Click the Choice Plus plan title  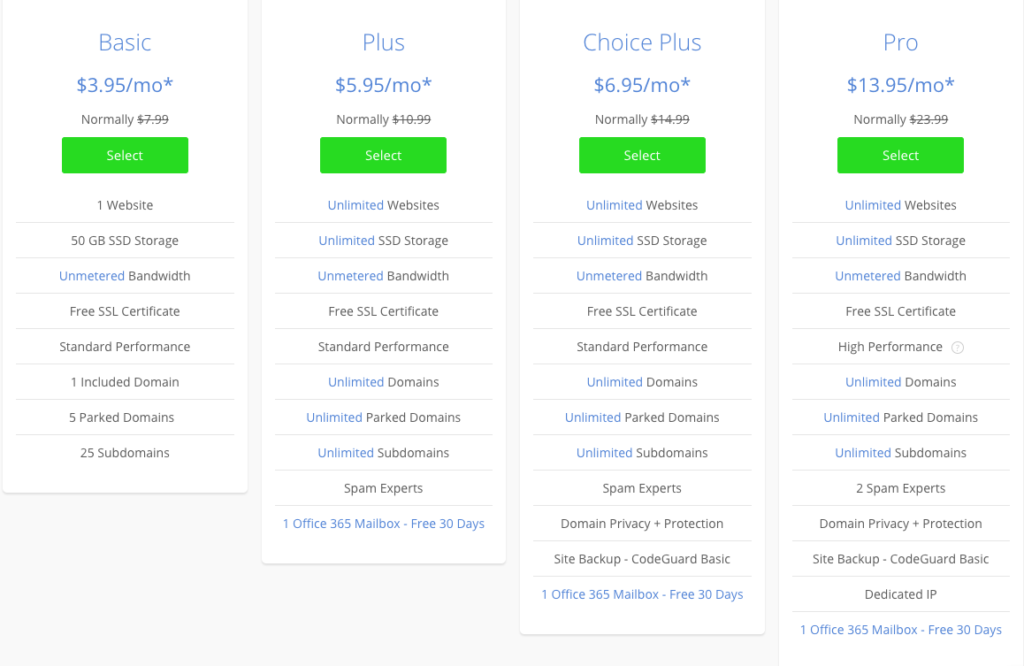pos(642,42)
